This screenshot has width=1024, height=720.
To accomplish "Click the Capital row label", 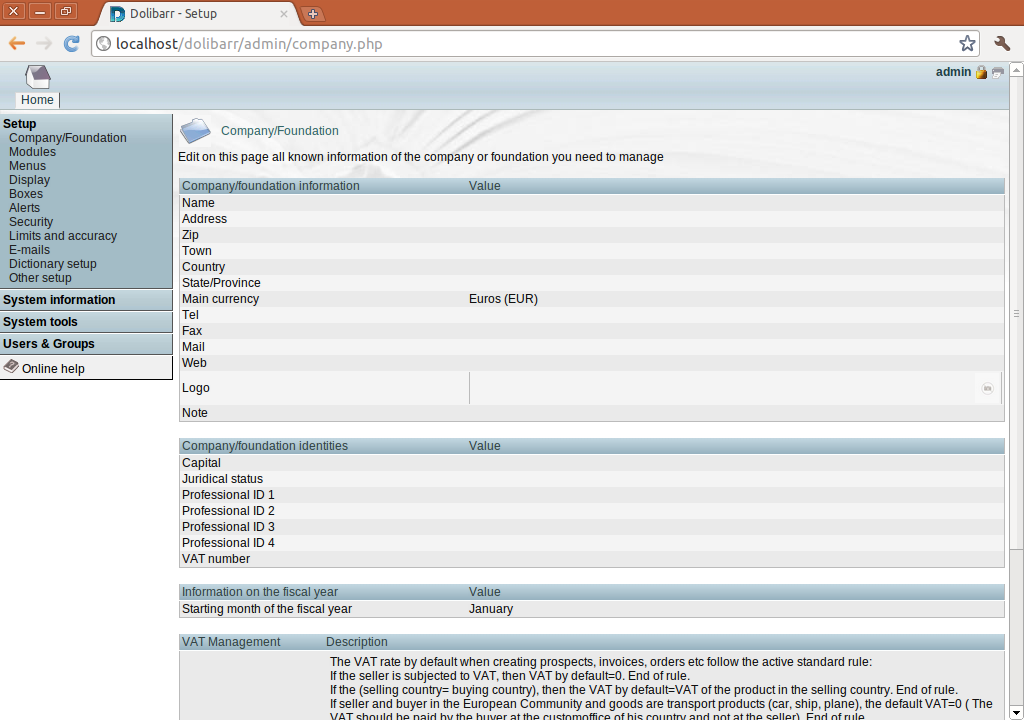I will point(201,463).
